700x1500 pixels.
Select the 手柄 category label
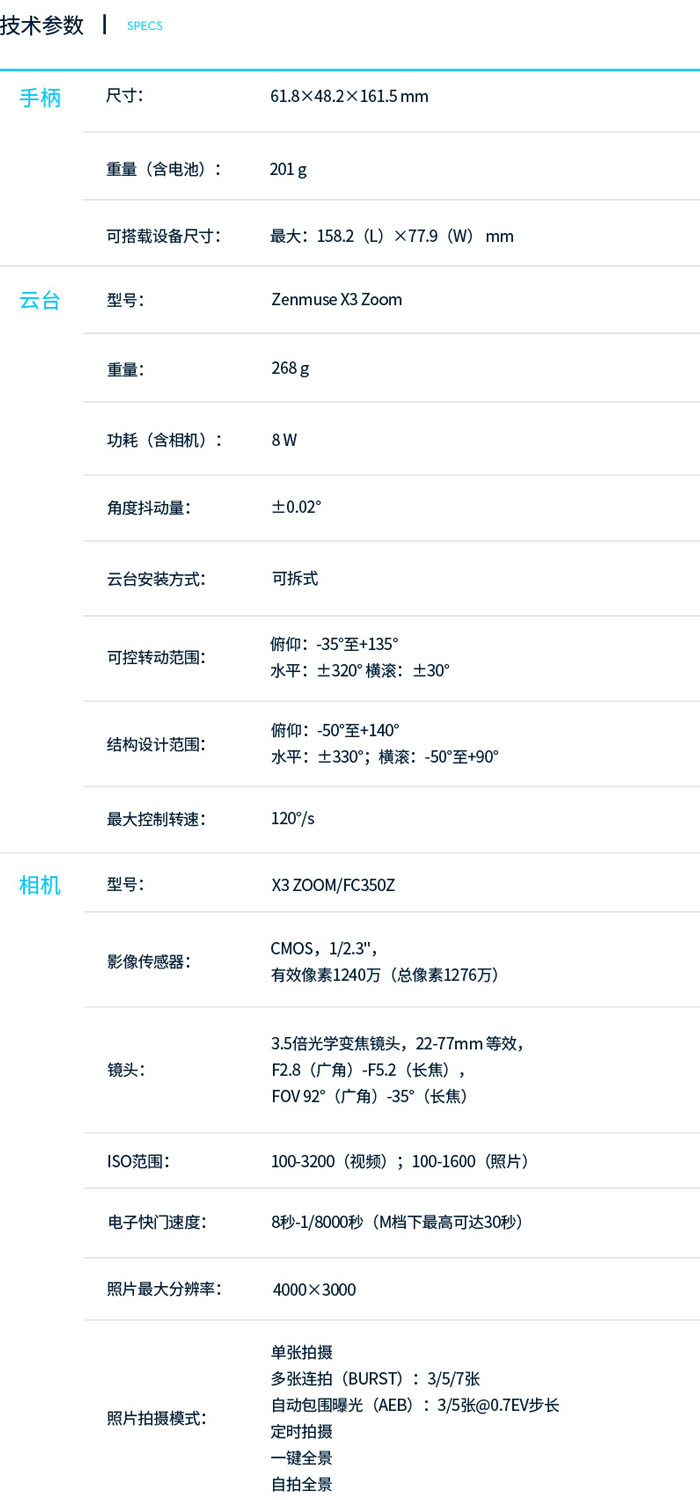[x=40, y=98]
